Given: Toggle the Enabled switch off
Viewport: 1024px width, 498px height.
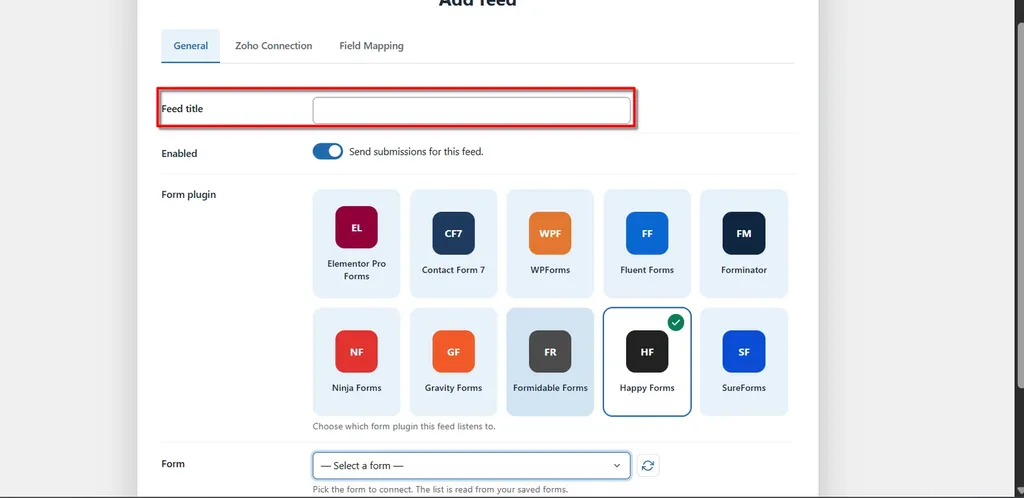Looking at the screenshot, I should pos(328,151).
